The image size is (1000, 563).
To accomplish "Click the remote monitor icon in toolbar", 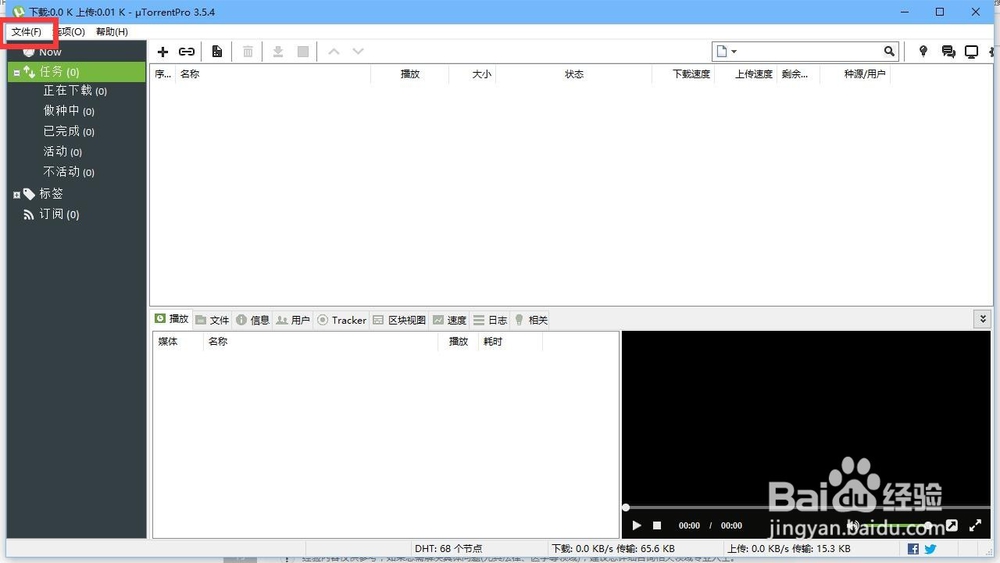I will pyautogui.click(x=971, y=52).
